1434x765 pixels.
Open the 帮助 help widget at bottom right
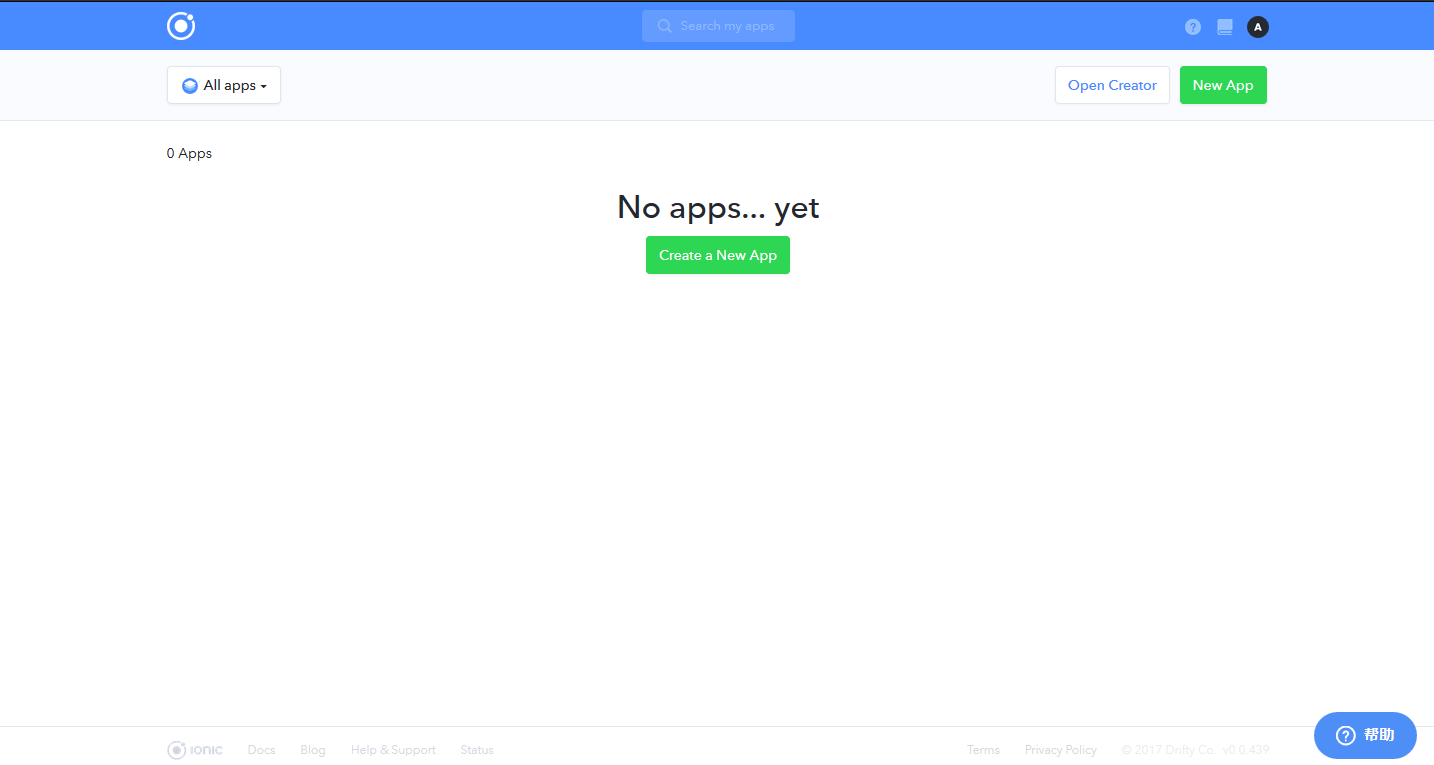tap(1364, 735)
